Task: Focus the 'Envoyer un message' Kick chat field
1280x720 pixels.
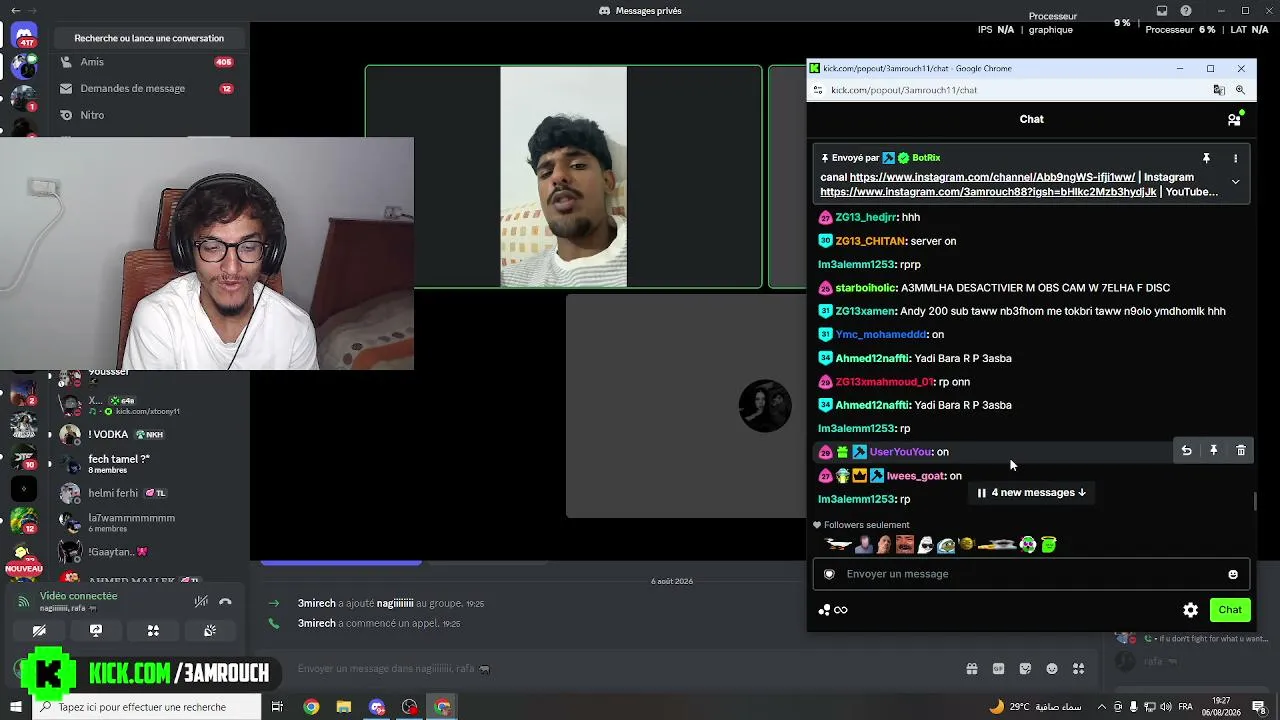Action: pyautogui.click(x=1031, y=574)
